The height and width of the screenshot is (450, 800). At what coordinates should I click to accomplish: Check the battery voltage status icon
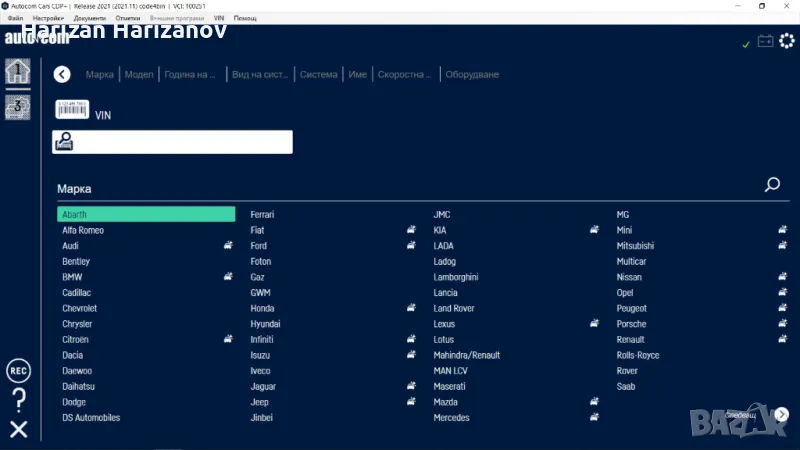tap(765, 42)
